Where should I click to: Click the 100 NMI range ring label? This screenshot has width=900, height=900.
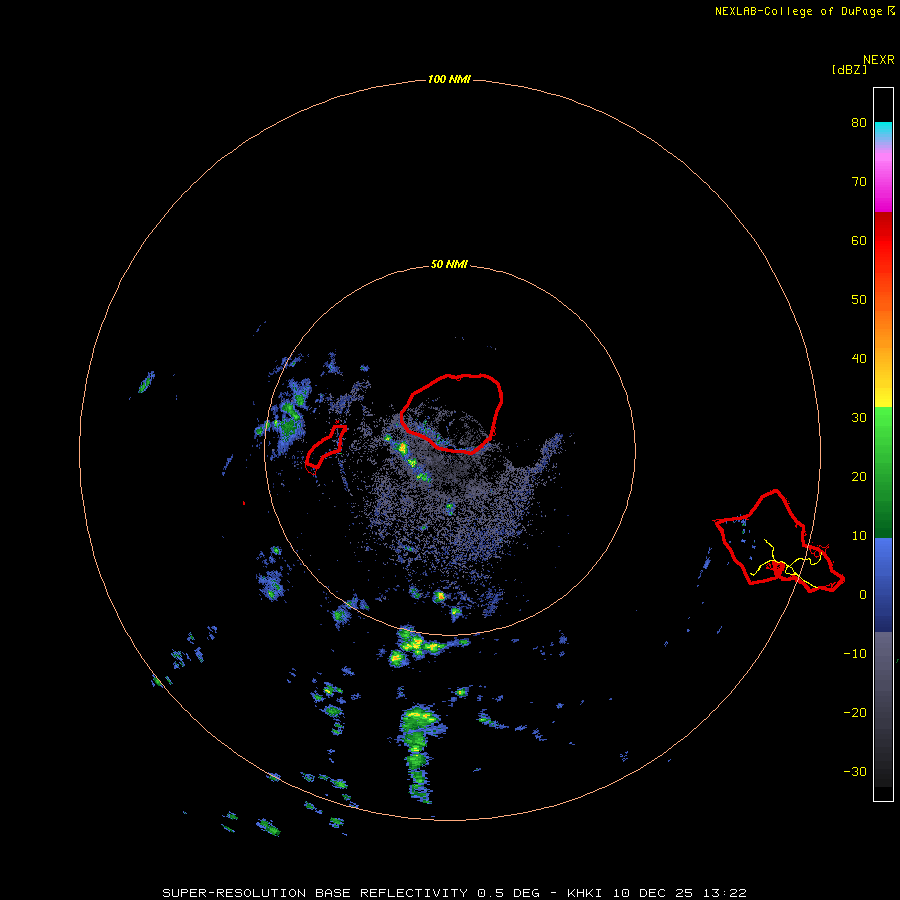[449, 79]
